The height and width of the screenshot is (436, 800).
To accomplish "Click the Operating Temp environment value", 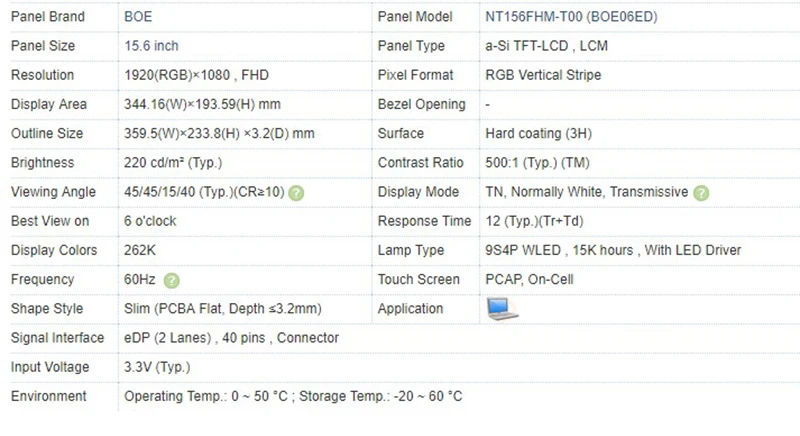I will [x=292, y=397].
